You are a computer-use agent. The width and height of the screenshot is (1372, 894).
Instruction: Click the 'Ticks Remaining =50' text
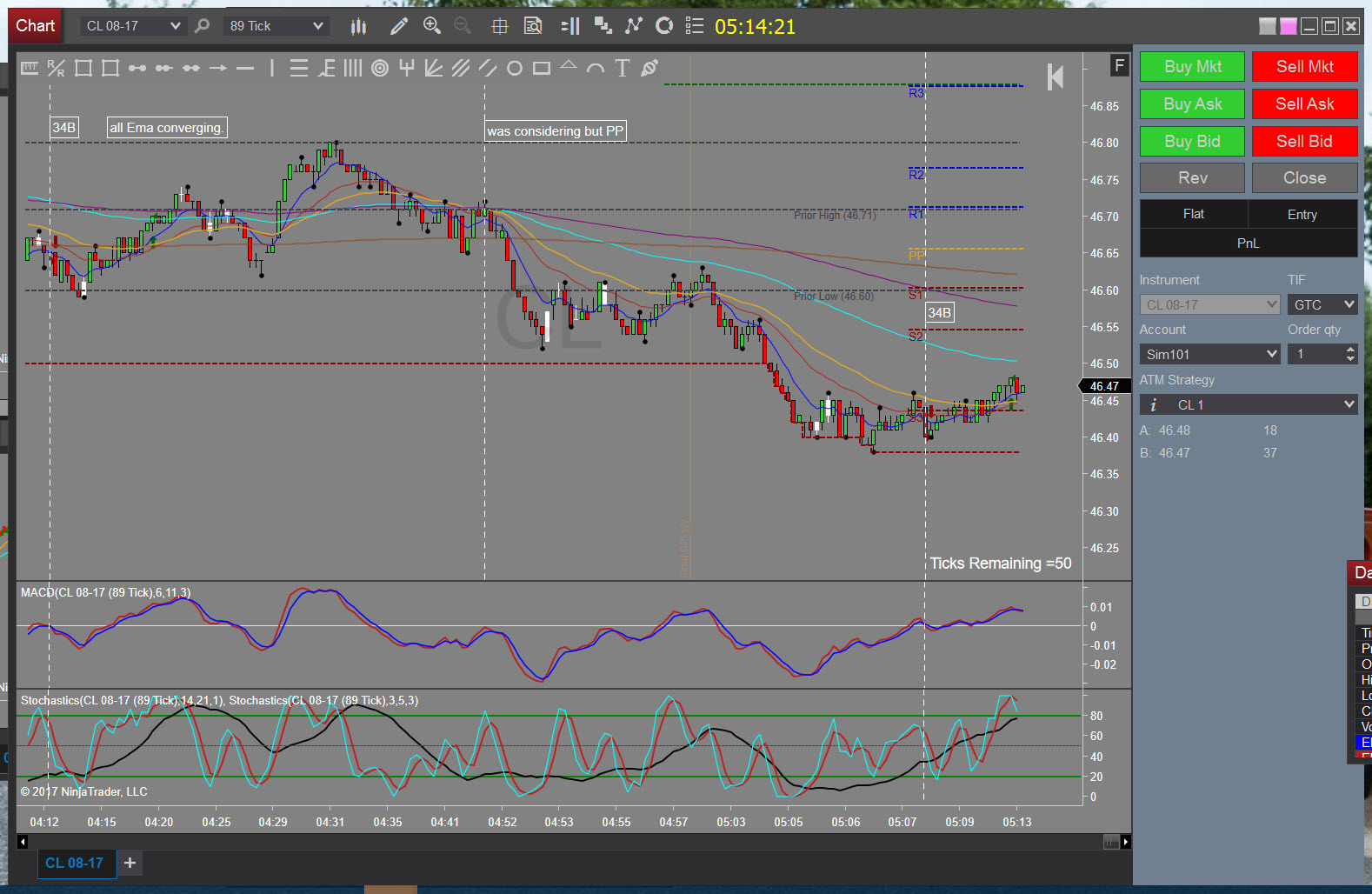(1001, 564)
